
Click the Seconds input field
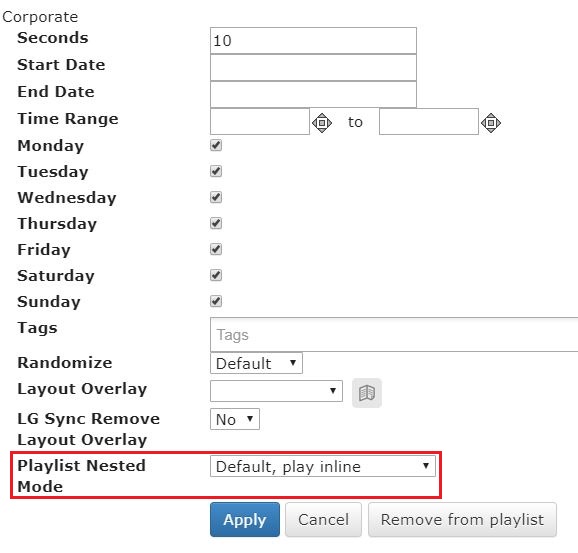pos(313,41)
